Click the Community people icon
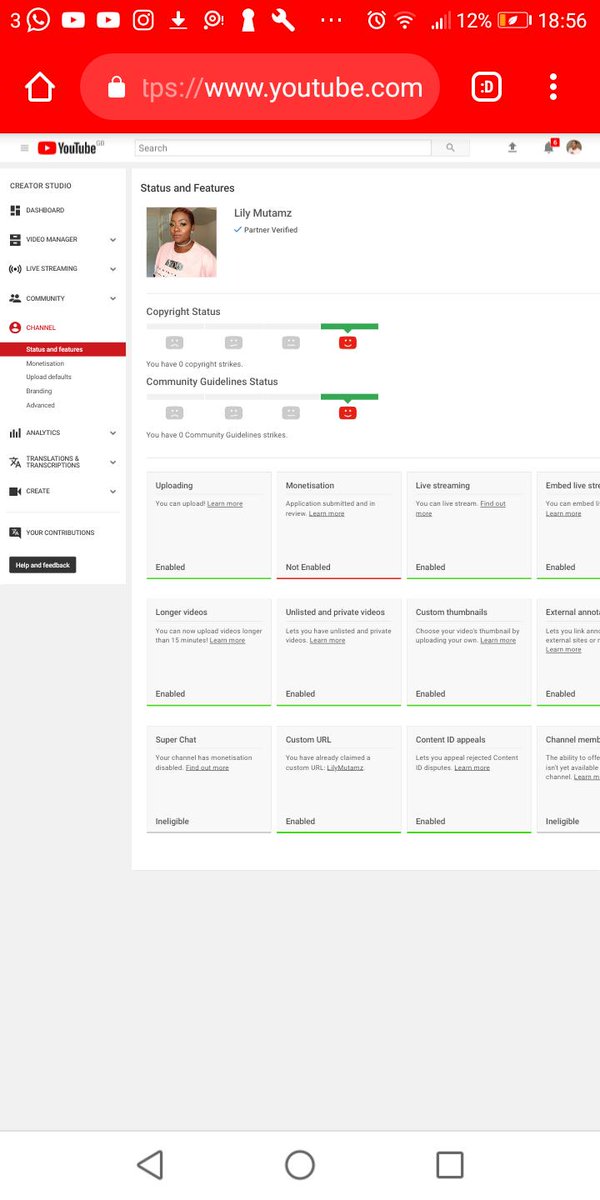Image resolution: width=600 pixels, height=1200 pixels. tap(15, 298)
